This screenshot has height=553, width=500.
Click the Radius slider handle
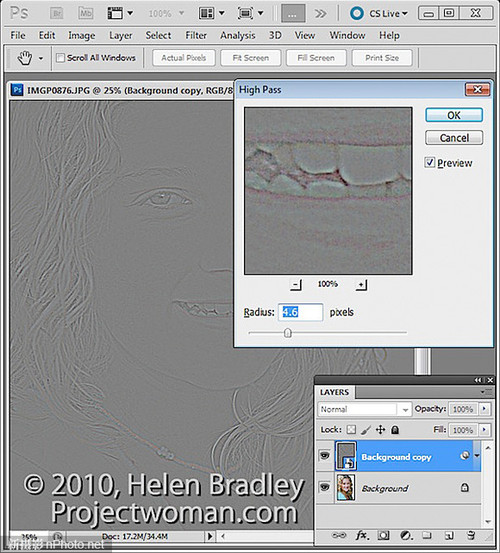pyautogui.click(x=288, y=333)
